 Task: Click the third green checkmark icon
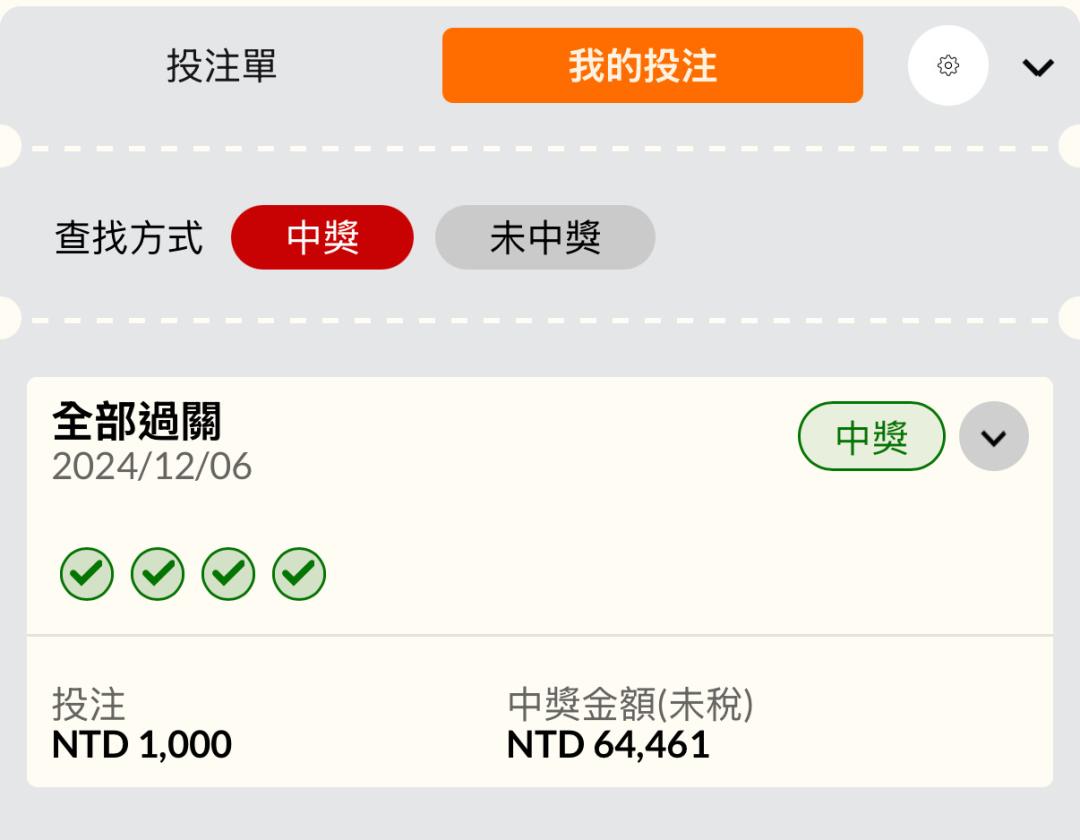228,574
